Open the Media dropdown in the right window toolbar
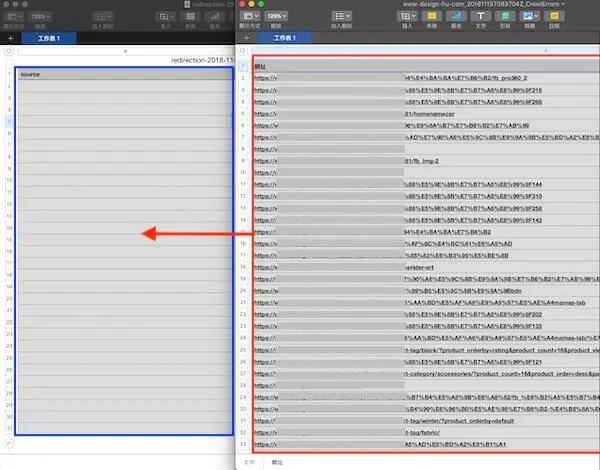Image resolution: width=600 pixels, height=470 pixels. 530,16
